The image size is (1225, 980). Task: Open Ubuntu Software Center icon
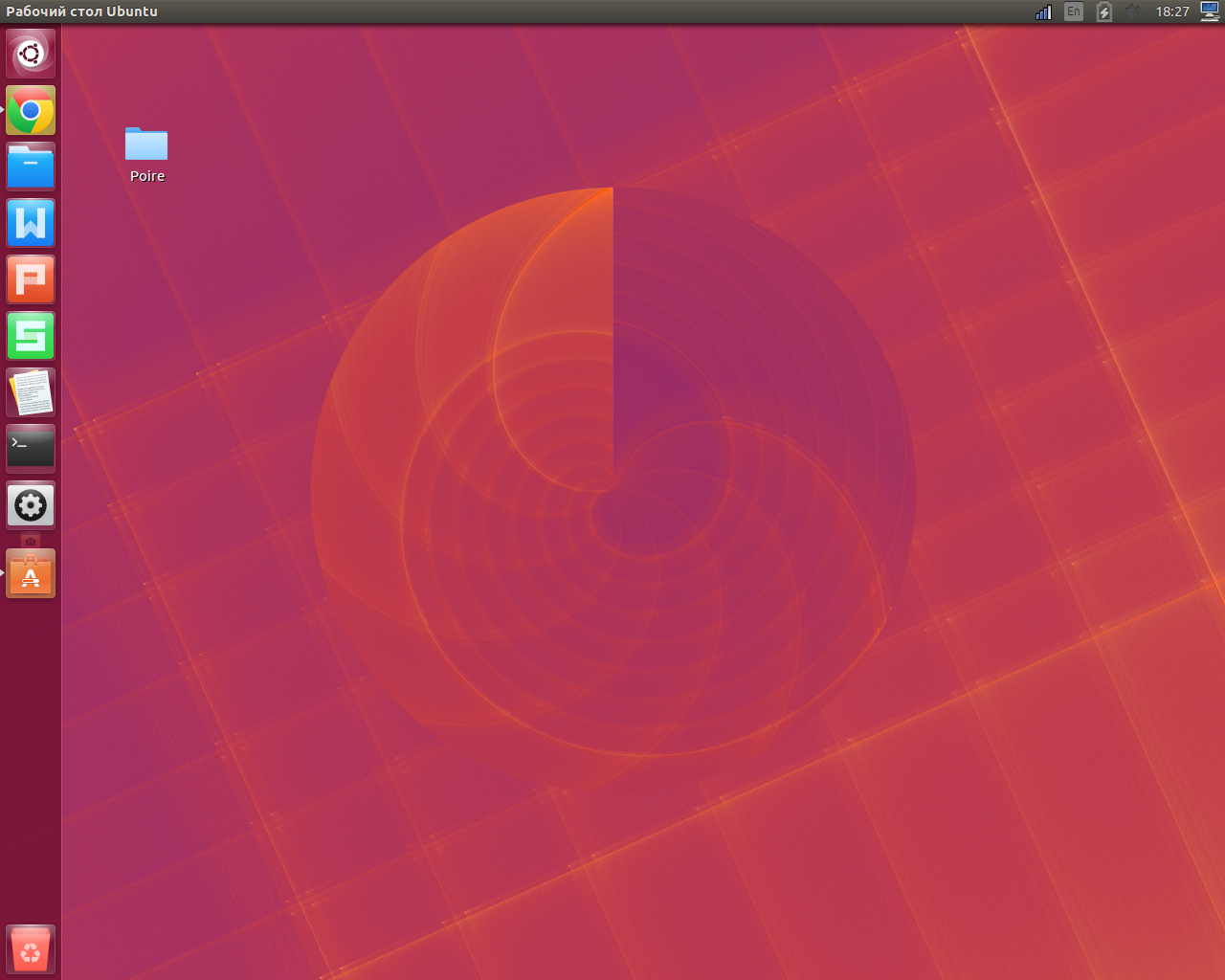[31, 573]
